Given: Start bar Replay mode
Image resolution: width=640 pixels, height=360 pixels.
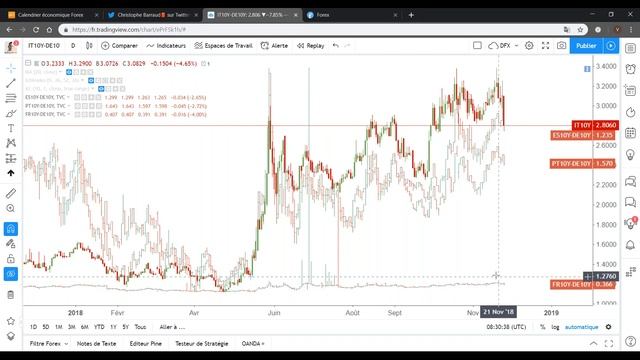Looking at the screenshot, I should 311,46.
